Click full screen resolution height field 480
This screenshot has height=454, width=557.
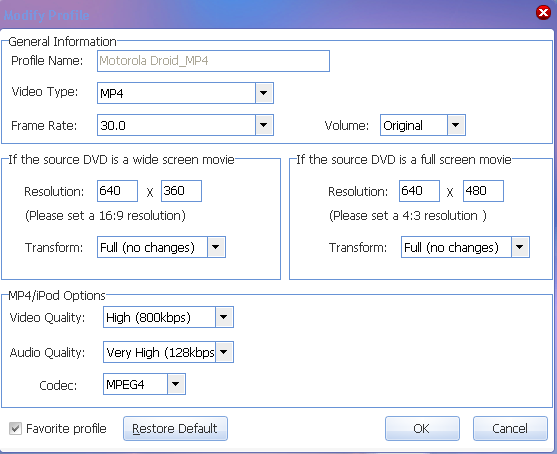coord(483,191)
